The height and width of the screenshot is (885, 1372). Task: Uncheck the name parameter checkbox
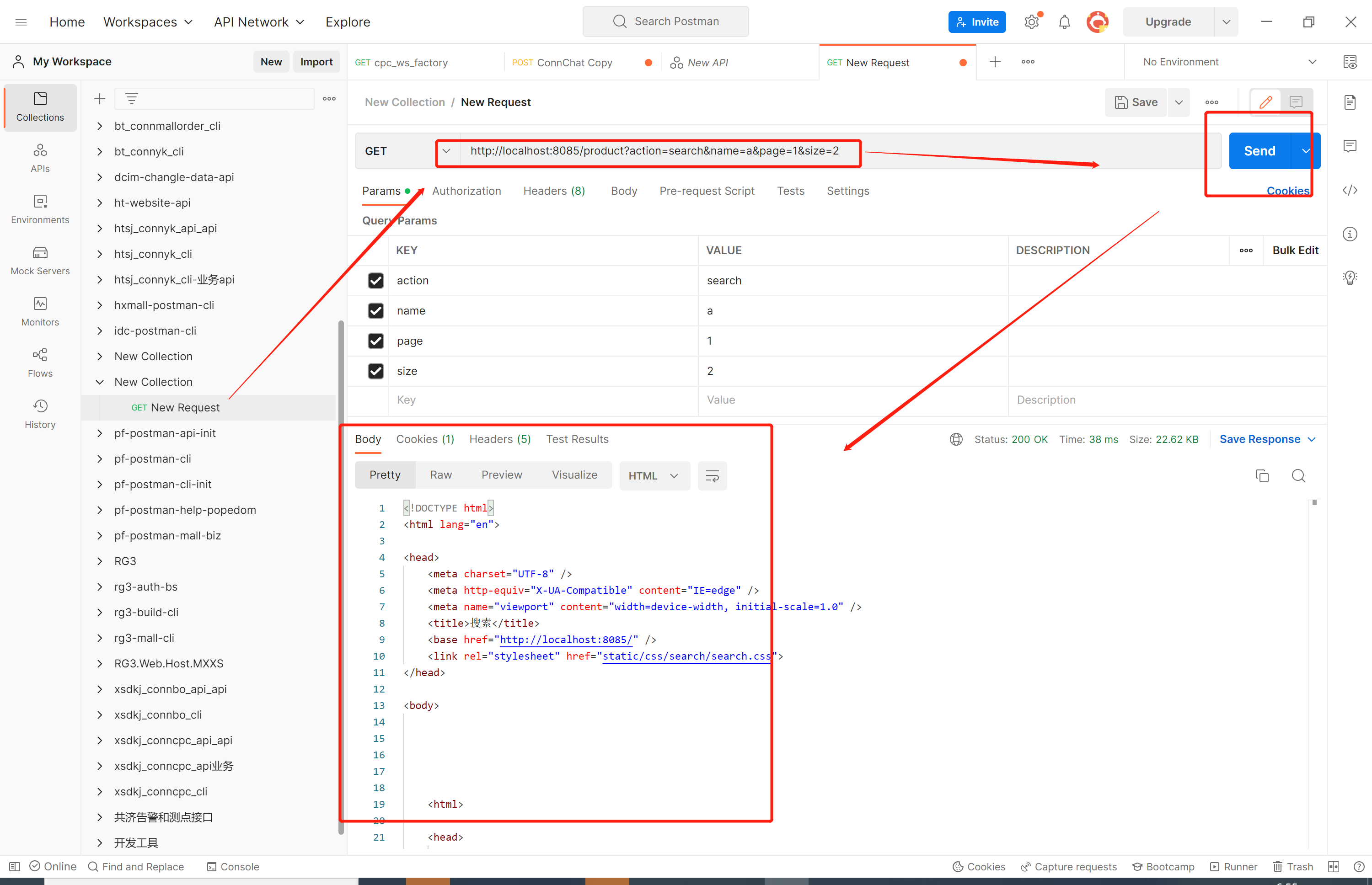pos(375,311)
